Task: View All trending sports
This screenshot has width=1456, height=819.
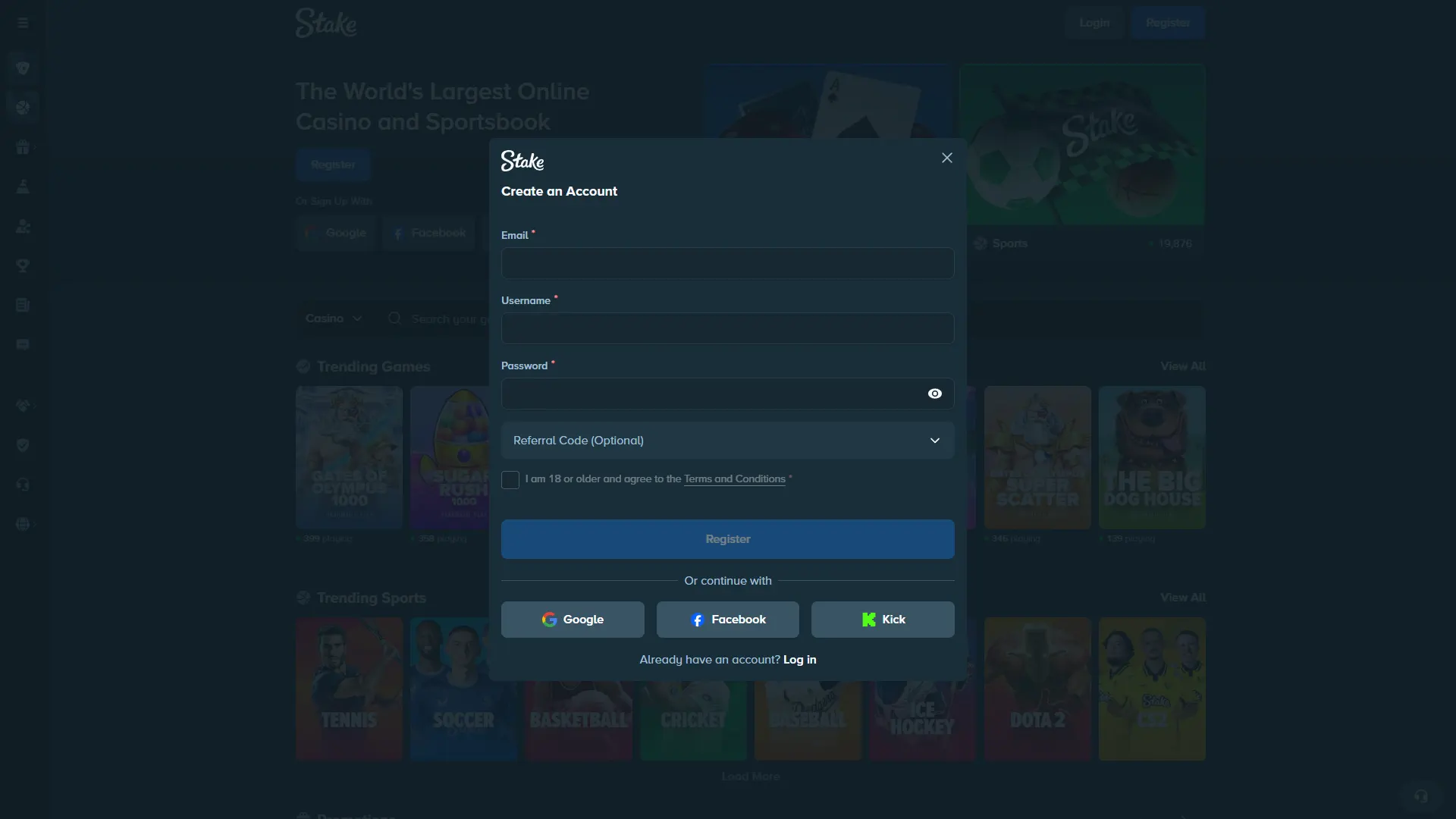Action: pyautogui.click(x=1182, y=598)
